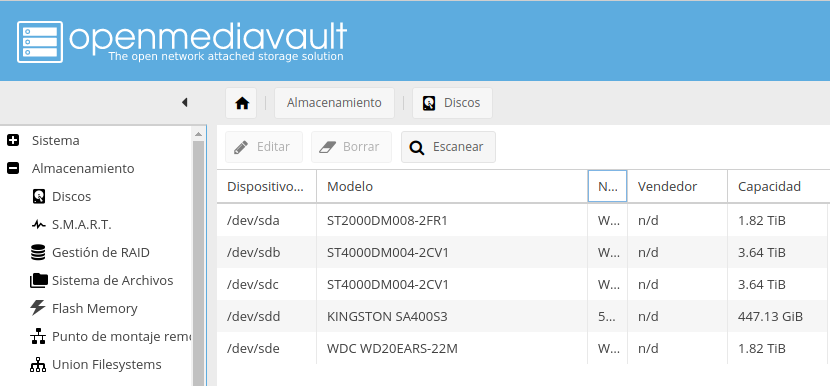This screenshot has width=830, height=386.
Task: Click the Escanear button
Action: [448, 147]
